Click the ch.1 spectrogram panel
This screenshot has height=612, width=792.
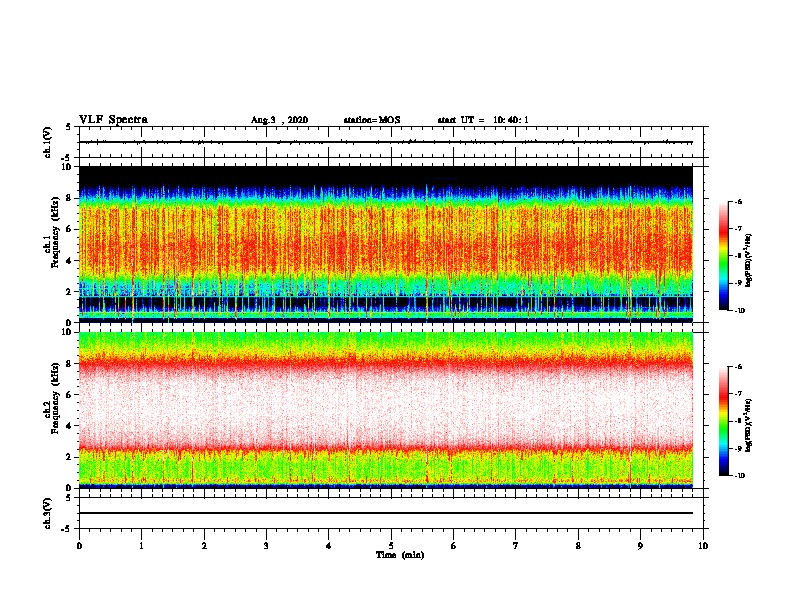[x=386, y=244]
